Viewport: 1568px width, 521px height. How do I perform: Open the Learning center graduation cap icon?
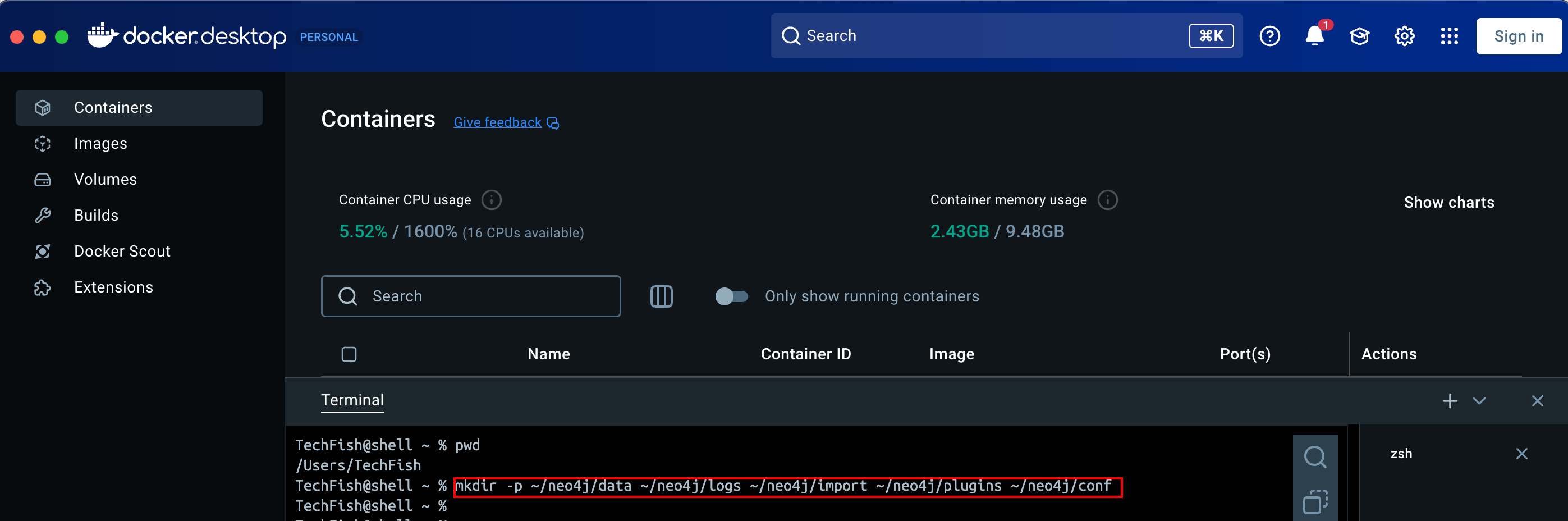pos(1359,36)
